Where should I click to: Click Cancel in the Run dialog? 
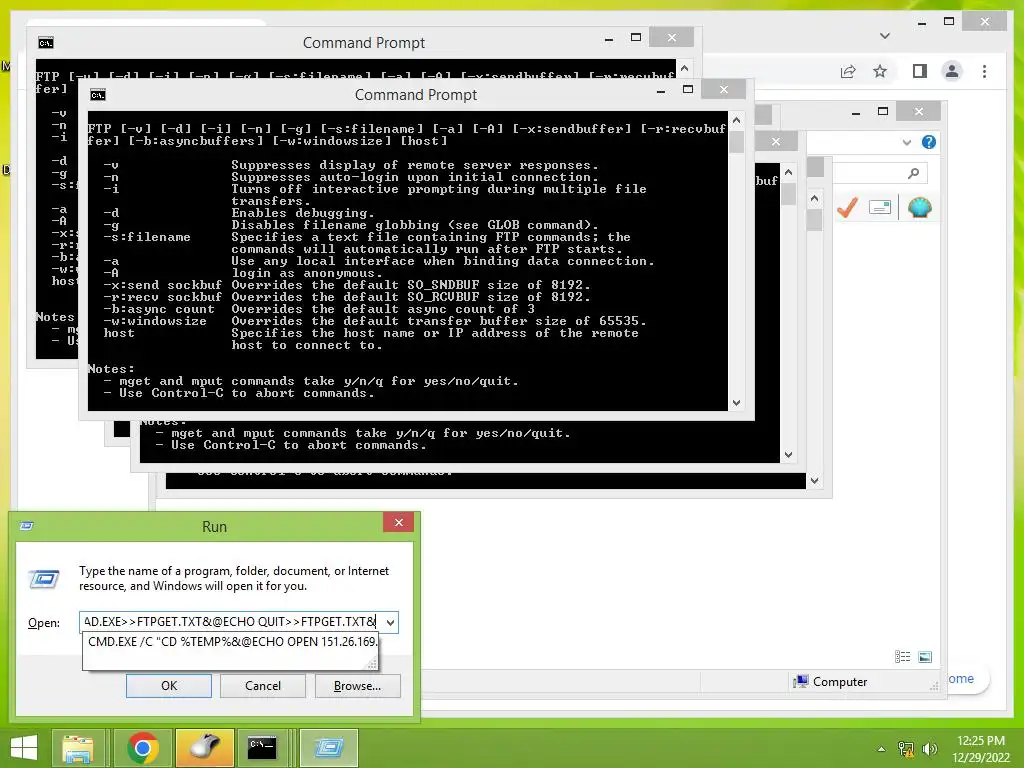(263, 686)
